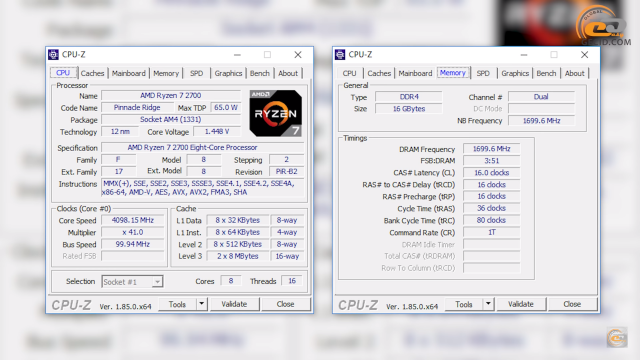This screenshot has width=640, height=360.
Task: Click Validate button in right window
Action: (521, 304)
